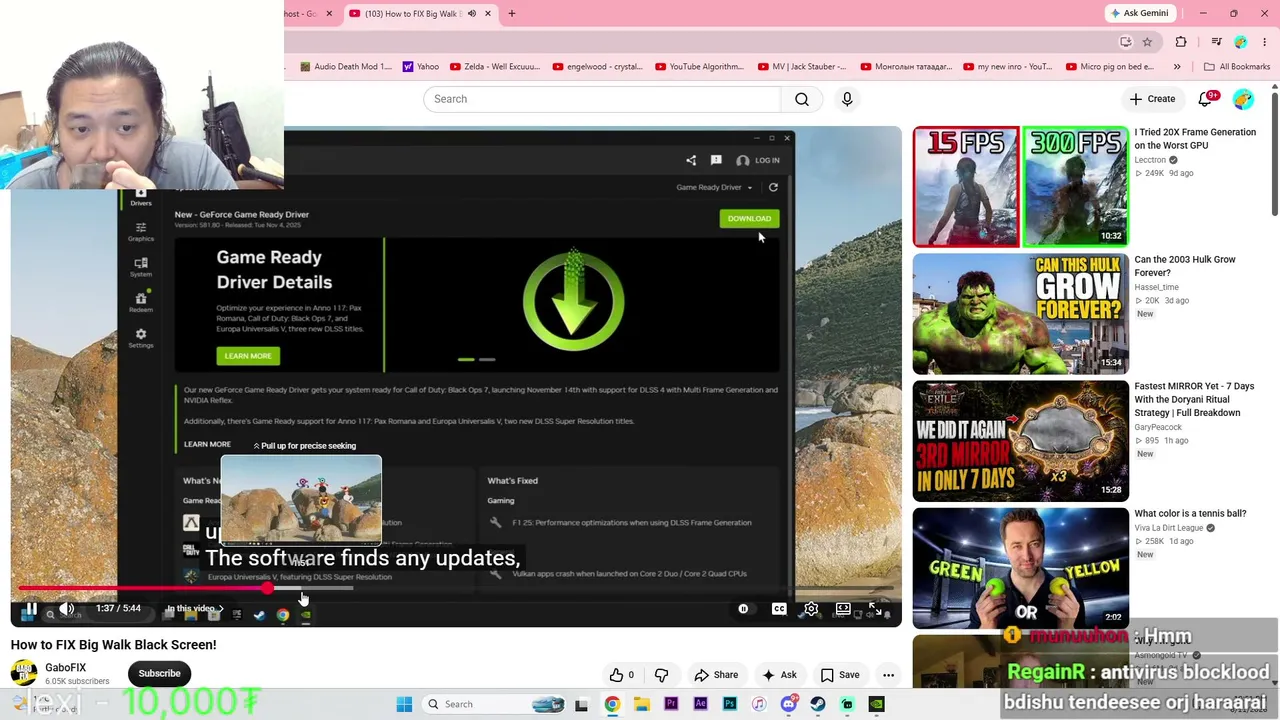Open Adobe Photoshop from taskbar
This screenshot has height=720, width=1280.
tap(730, 704)
